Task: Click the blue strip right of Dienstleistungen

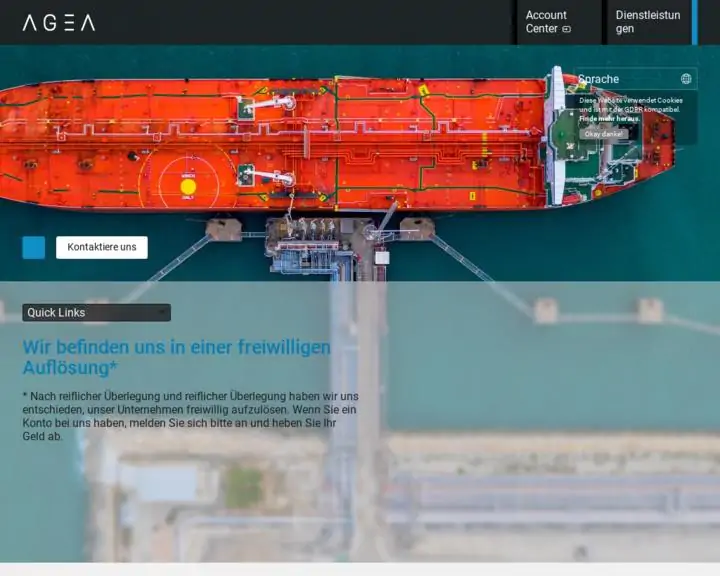Action: (695, 22)
